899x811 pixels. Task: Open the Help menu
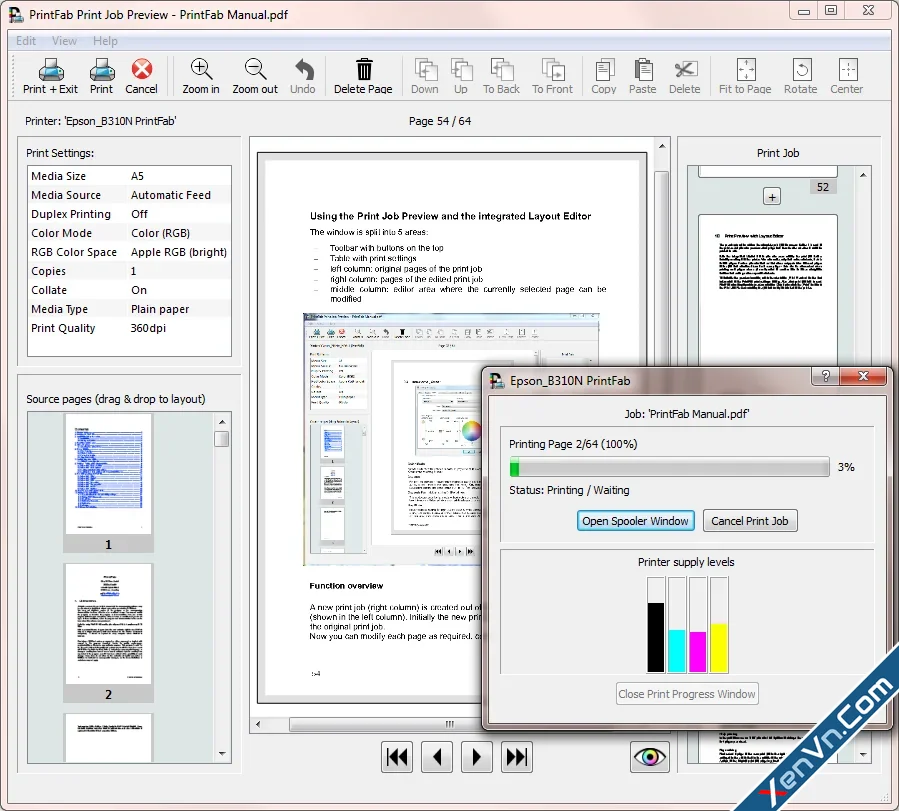click(x=105, y=41)
